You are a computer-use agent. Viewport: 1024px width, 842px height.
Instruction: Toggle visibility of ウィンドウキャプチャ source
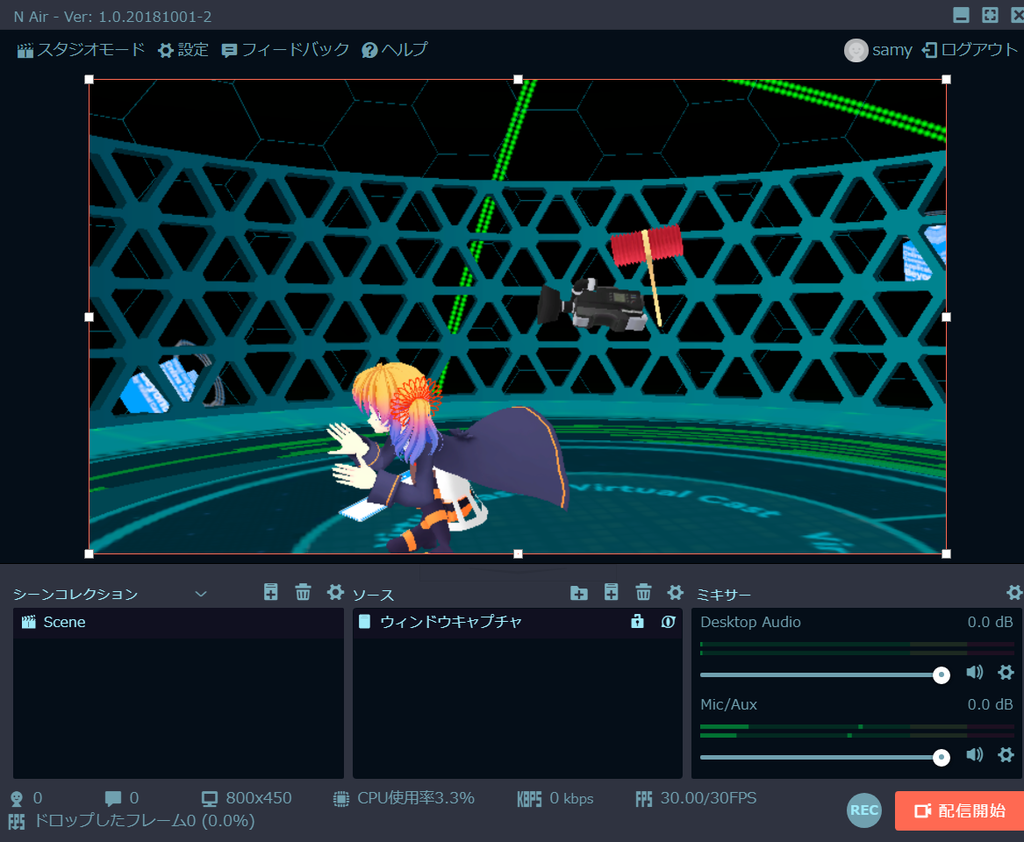(668, 622)
